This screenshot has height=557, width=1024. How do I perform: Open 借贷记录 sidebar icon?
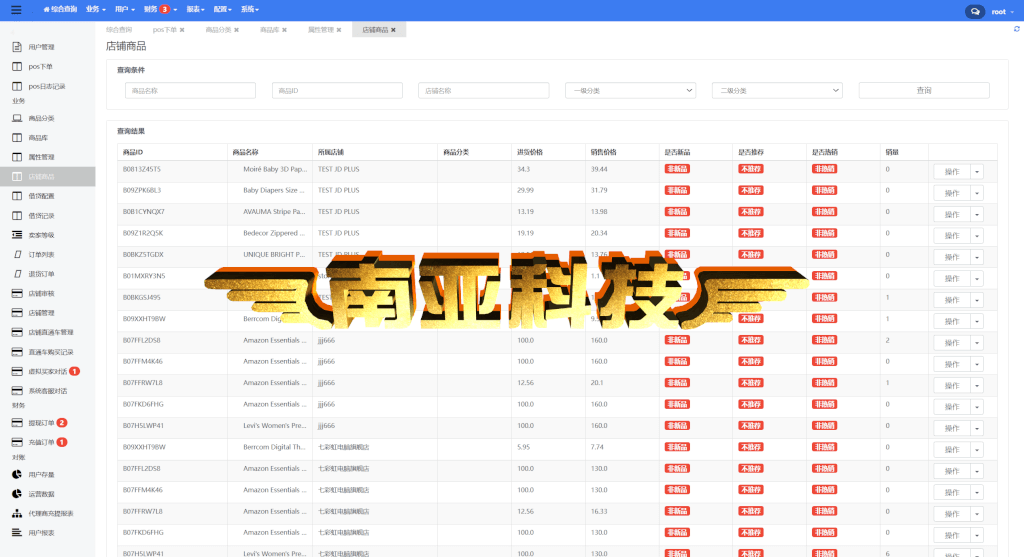point(17,215)
